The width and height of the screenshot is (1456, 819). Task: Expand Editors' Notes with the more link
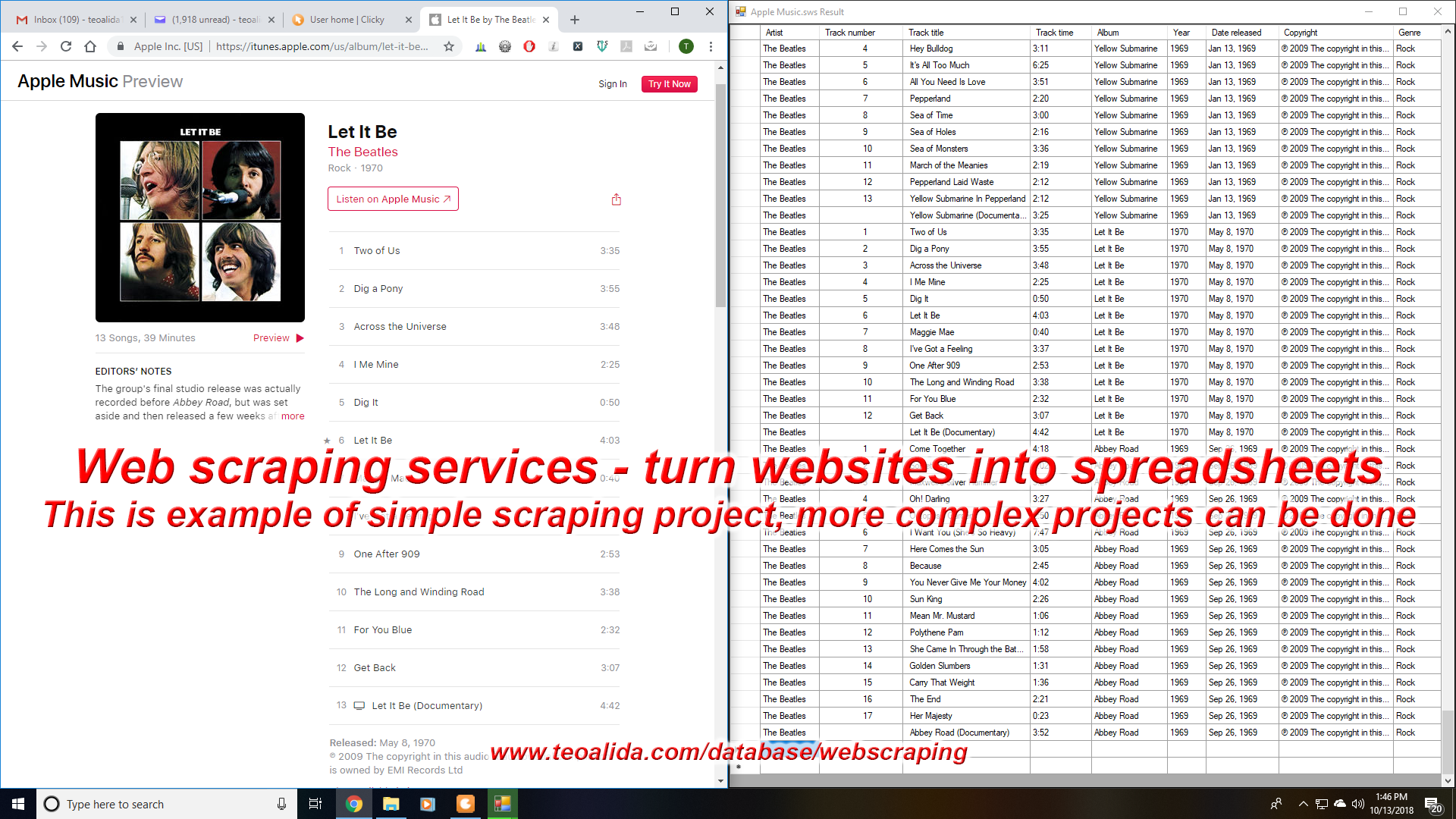pos(293,416)
